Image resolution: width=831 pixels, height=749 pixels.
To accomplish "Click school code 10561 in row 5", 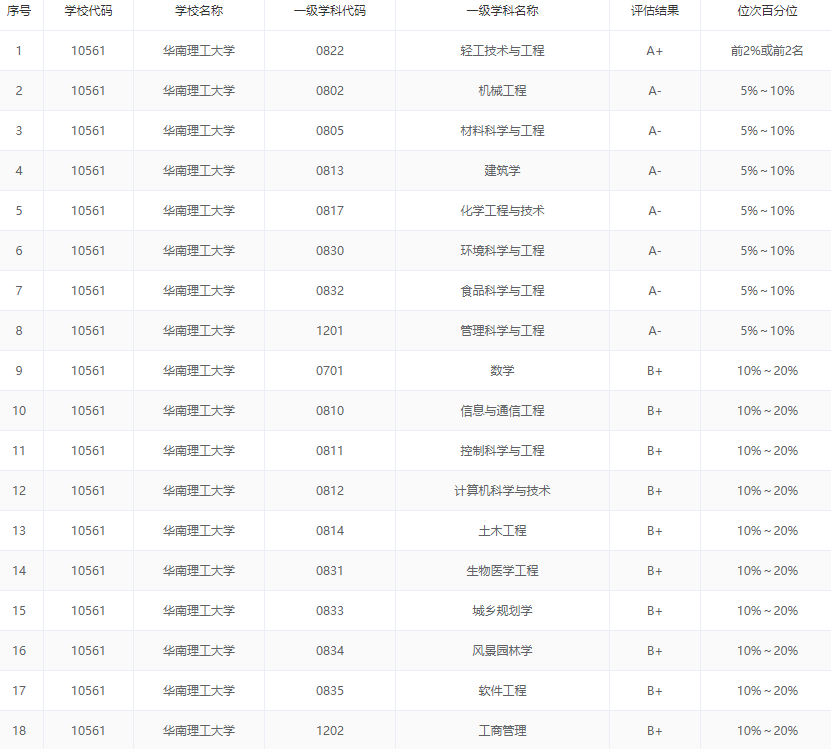I will [88, 211].
